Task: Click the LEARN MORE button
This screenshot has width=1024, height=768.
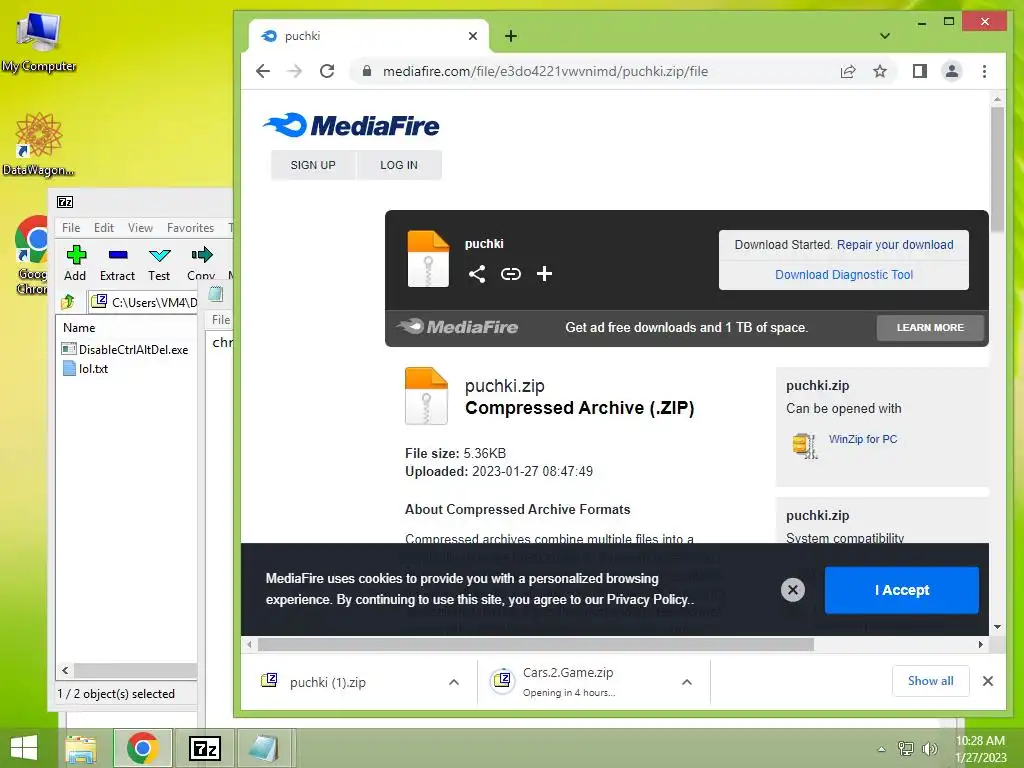Action: click(x=930, y=327)
